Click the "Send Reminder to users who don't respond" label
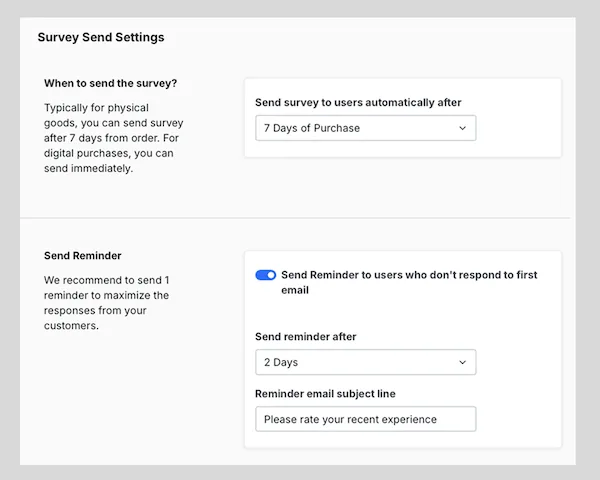Viewport: 600px width, 480px height. point(408,275)
